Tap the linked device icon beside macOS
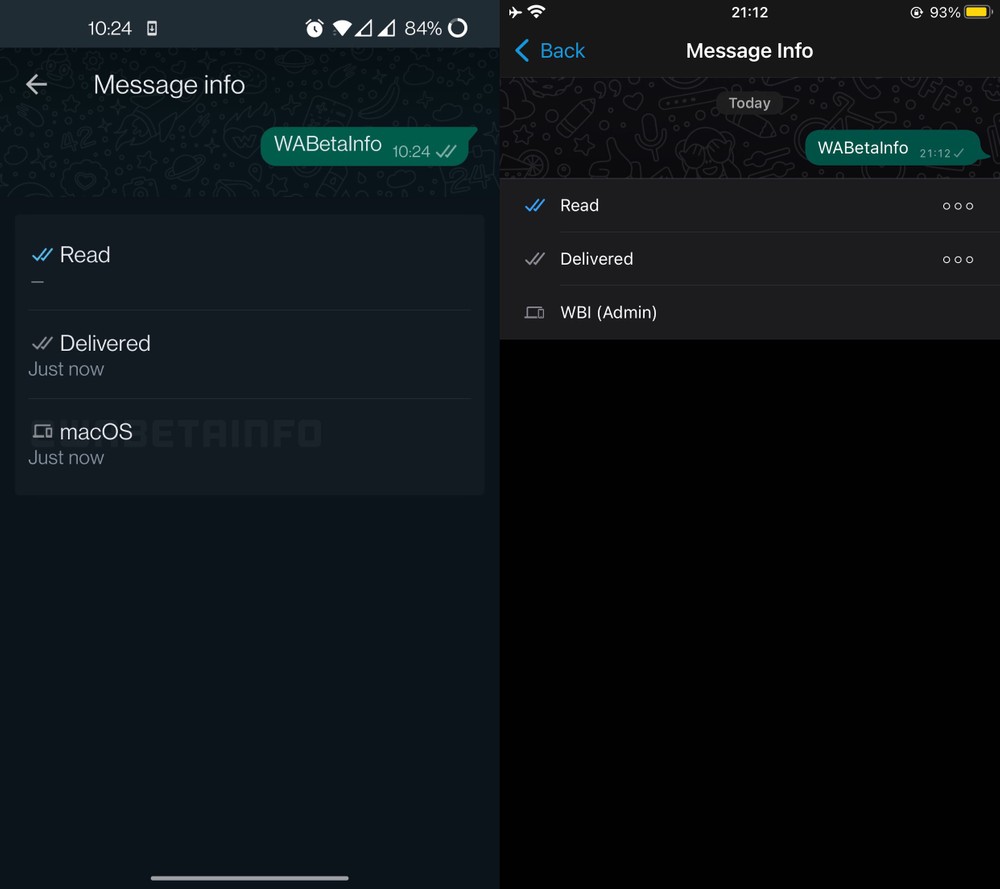Viewport: 1000px width, 889px height. point(42,432)
